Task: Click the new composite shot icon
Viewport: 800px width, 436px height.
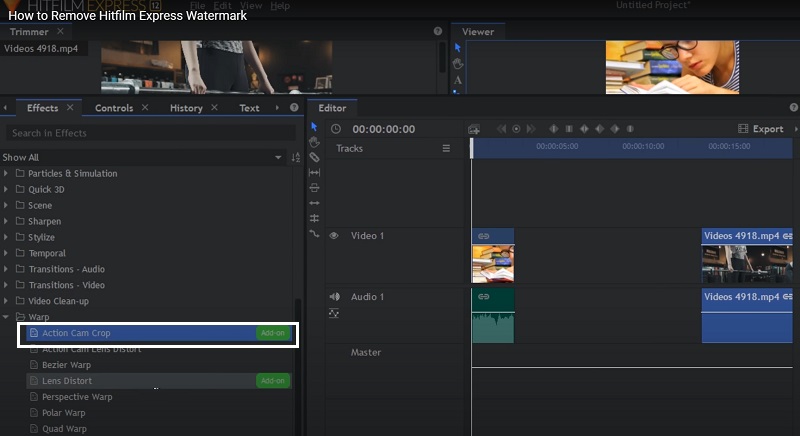Action: tap(474, 129)
